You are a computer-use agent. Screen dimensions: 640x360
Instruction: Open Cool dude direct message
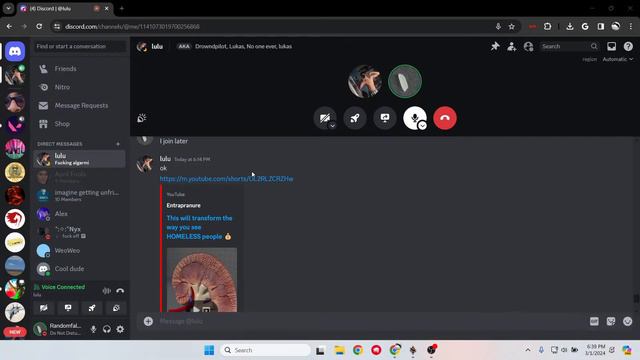pos(79,269)
